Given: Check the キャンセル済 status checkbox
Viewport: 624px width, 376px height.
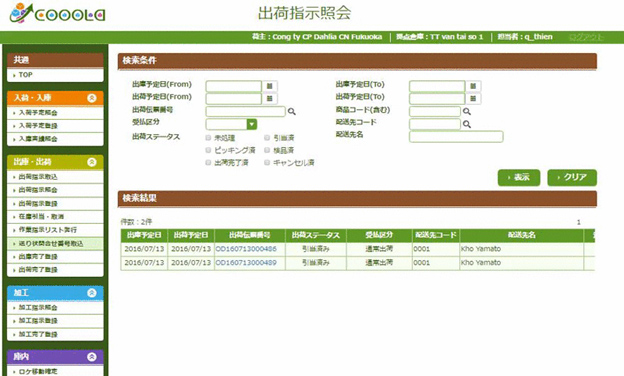Looking at the screenshot, I should [267, 162].
